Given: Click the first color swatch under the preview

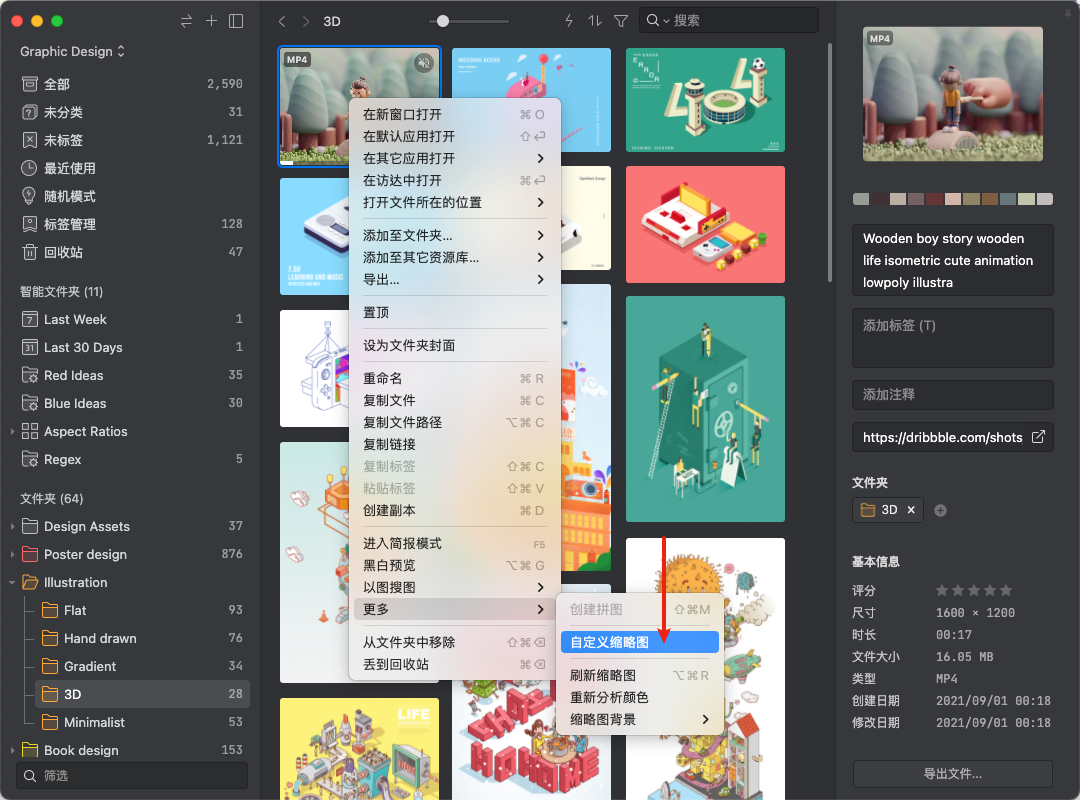Looking at the screenshot, I should (x=860, y=199).
